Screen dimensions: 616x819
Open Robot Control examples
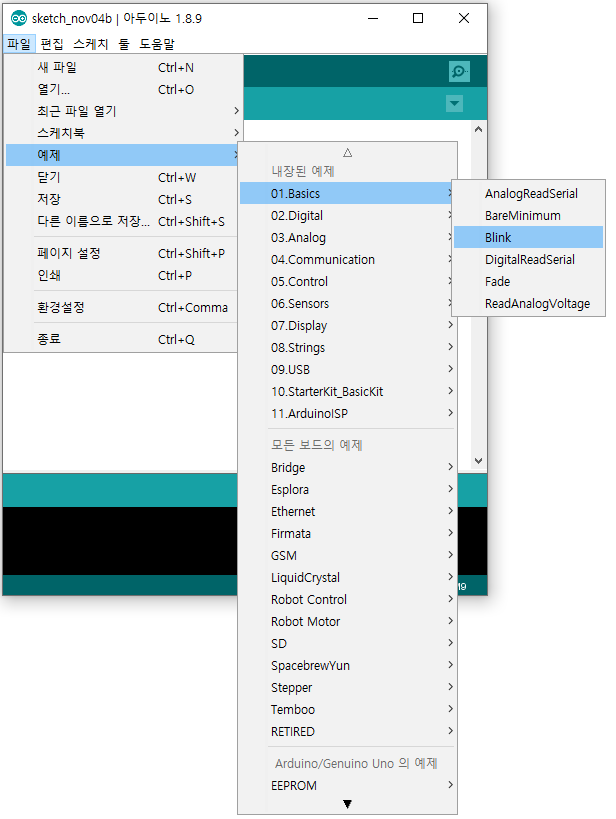[347, 599]
